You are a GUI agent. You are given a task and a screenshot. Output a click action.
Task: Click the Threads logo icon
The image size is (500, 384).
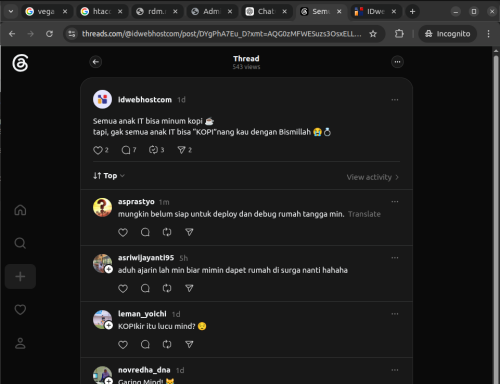click(x=20, y=63)
